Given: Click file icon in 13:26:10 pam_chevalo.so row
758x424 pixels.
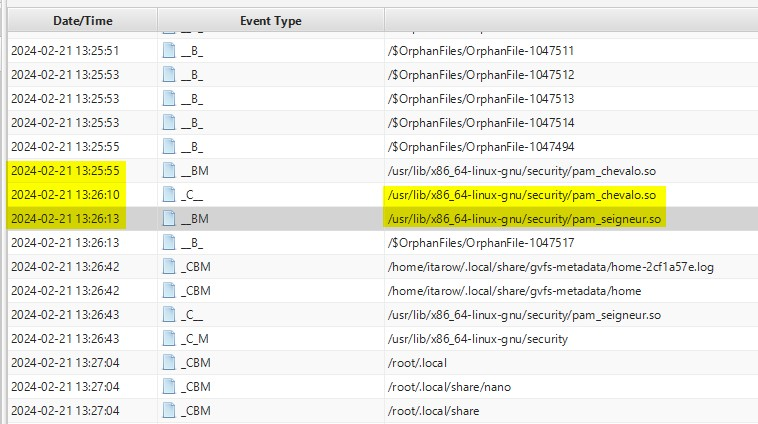Looking at the screenshot, I should 169,194.
